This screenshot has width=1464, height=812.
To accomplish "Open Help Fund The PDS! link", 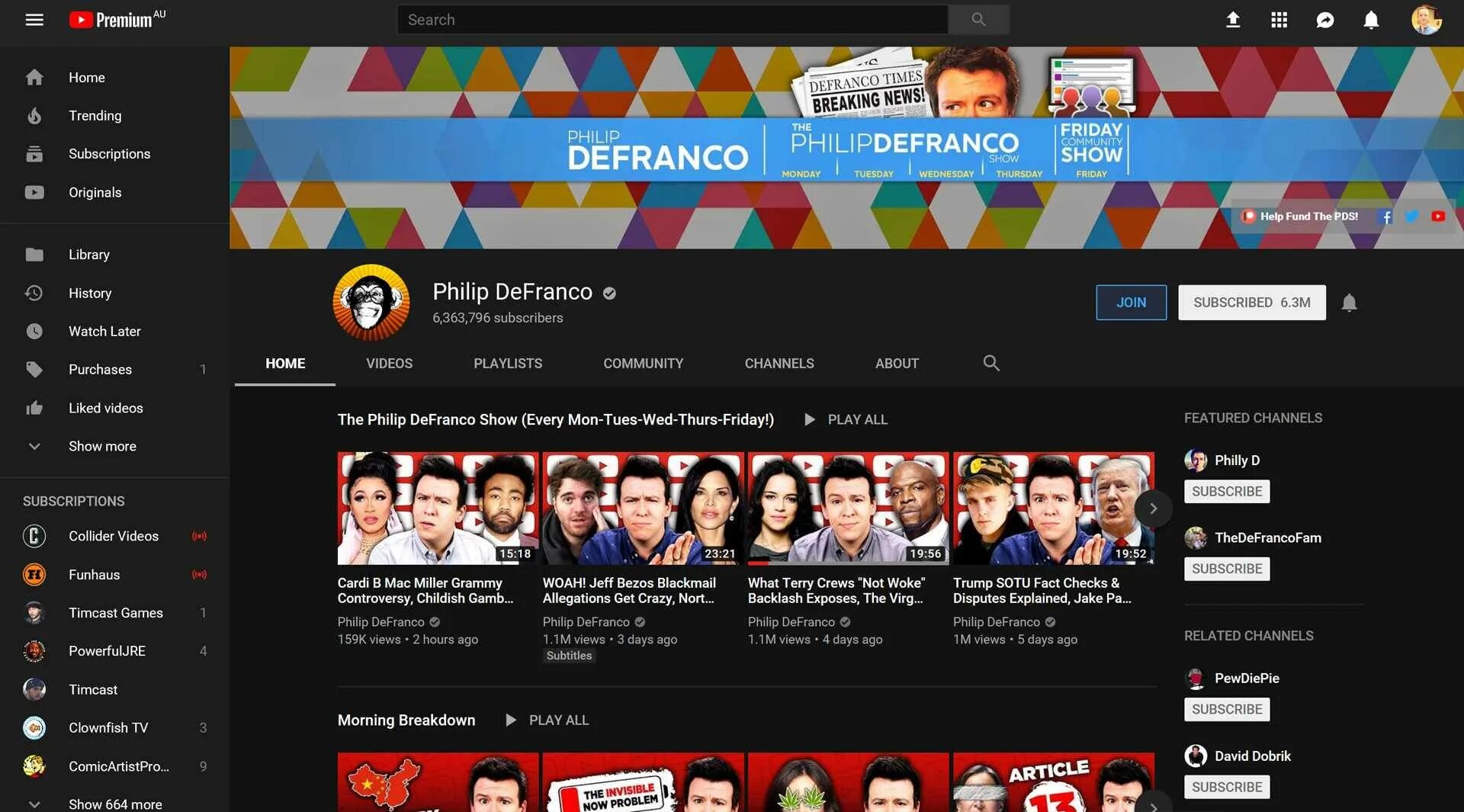I will coord(1300,217).
